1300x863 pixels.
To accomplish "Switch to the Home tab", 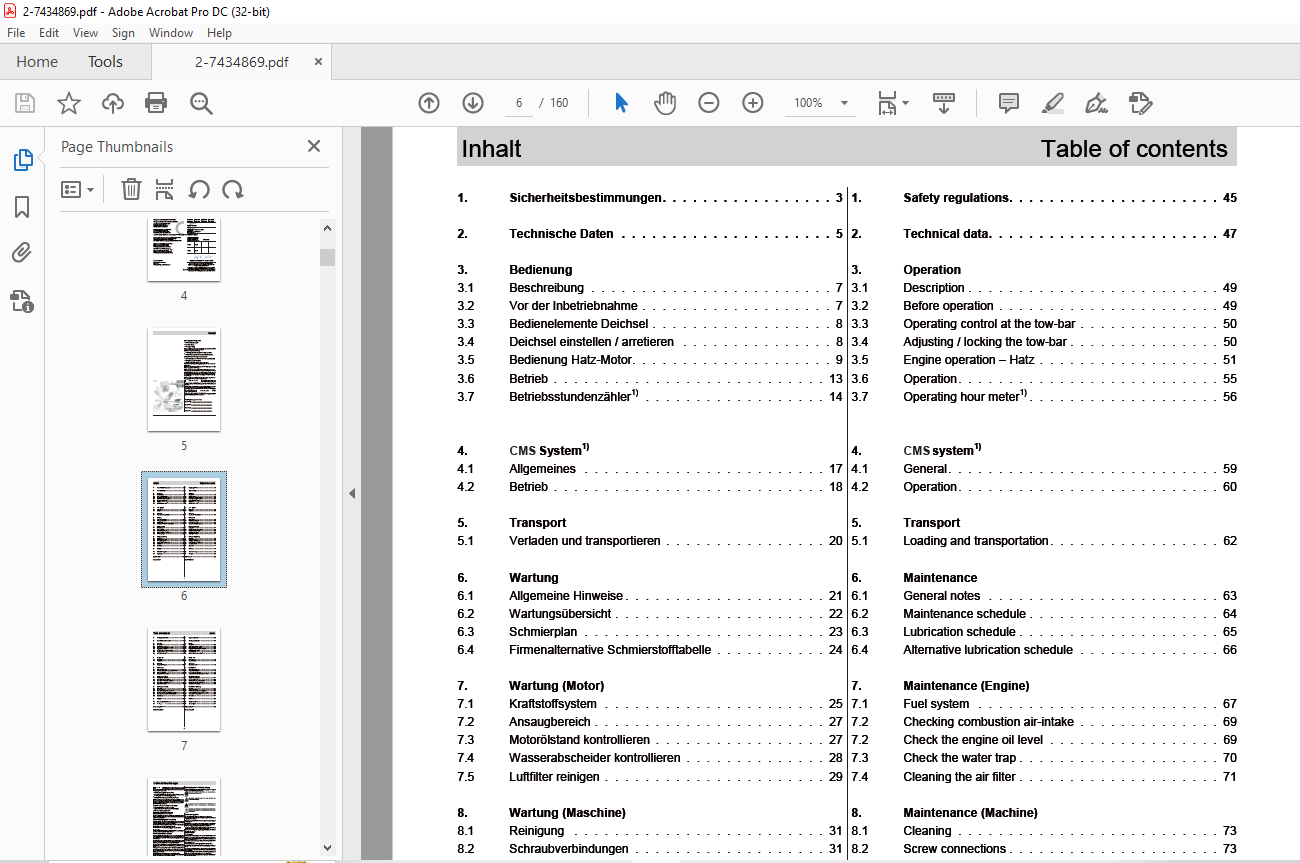I will click(37, 62).
